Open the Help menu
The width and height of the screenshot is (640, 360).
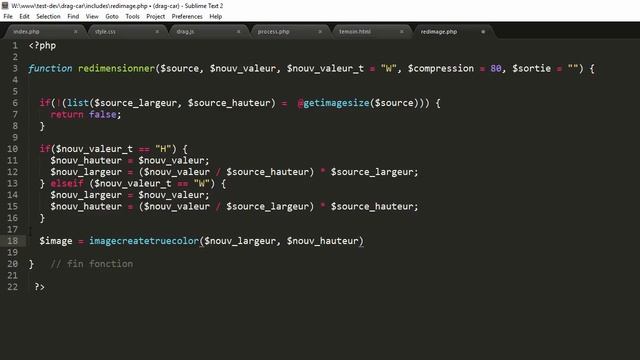[216, 16]
